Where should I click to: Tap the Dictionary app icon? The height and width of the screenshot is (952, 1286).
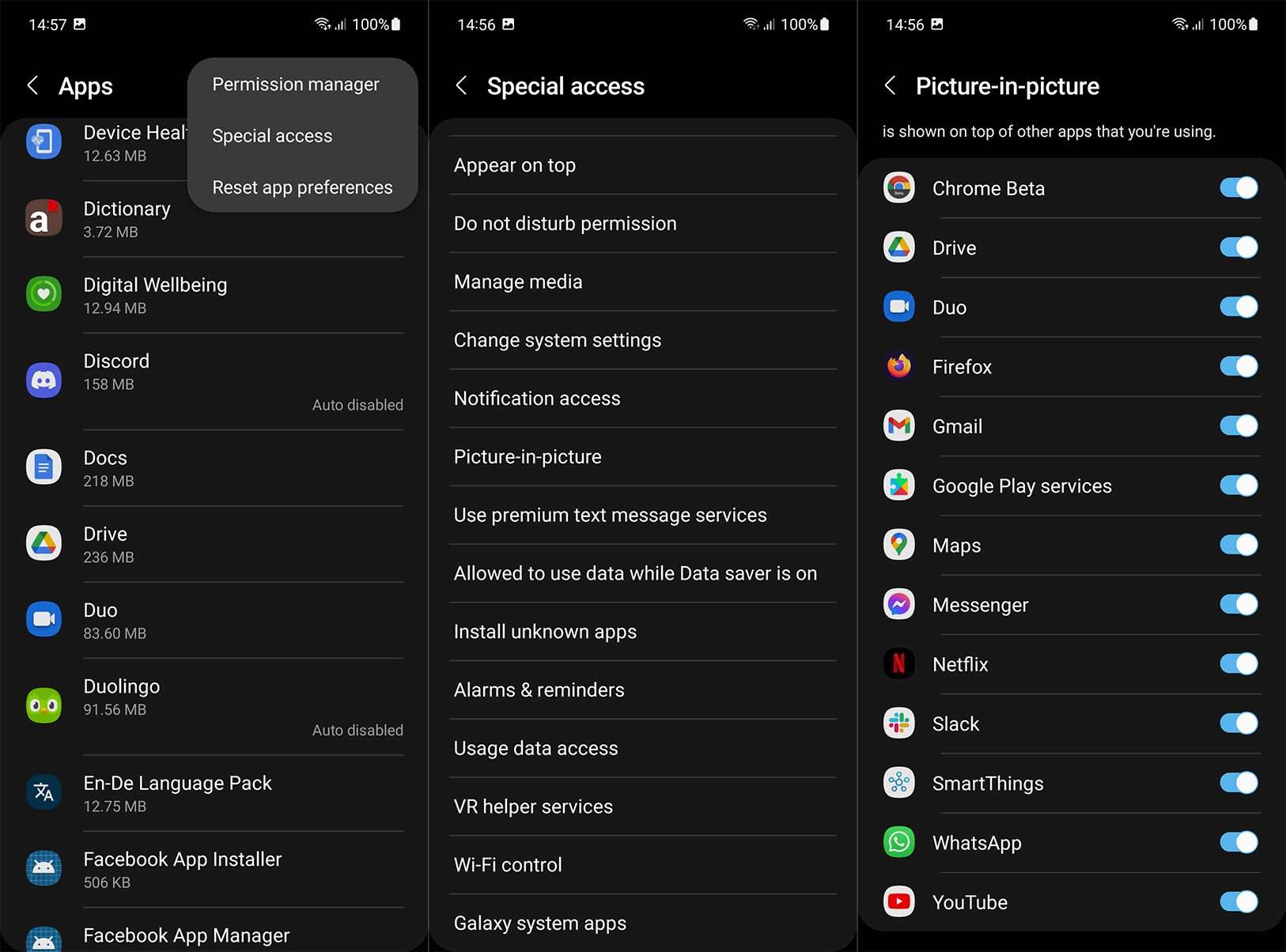point(44,218)
